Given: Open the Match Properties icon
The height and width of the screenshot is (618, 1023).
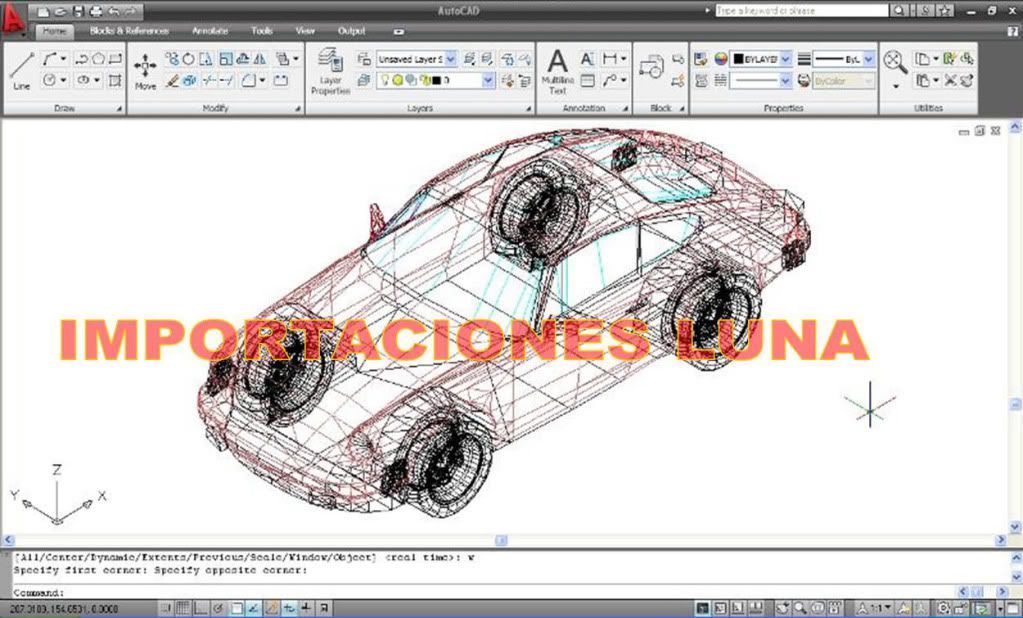Looking at the screenshot, I should point(701,59).
